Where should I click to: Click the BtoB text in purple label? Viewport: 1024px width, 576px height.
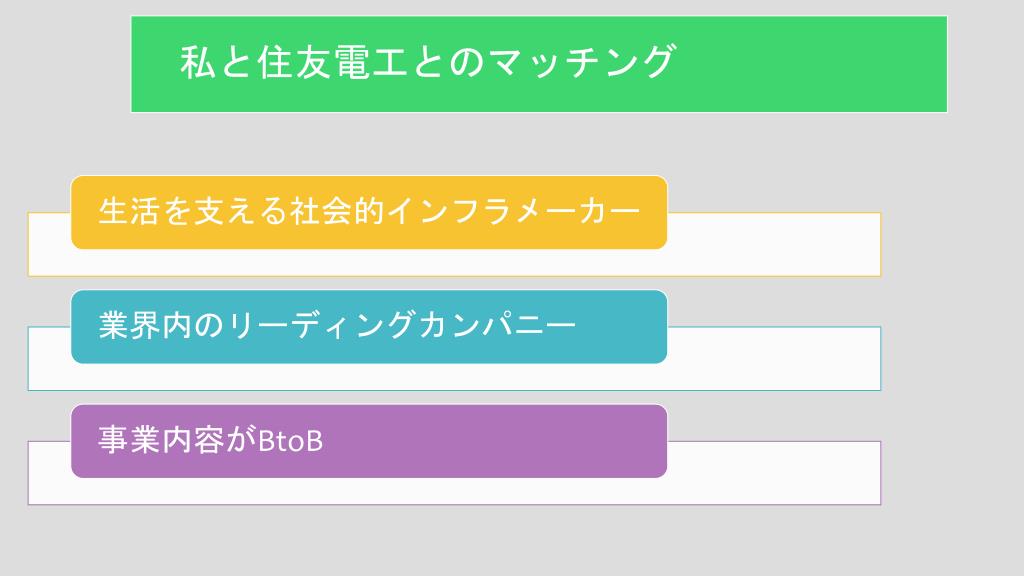[291, 441]
